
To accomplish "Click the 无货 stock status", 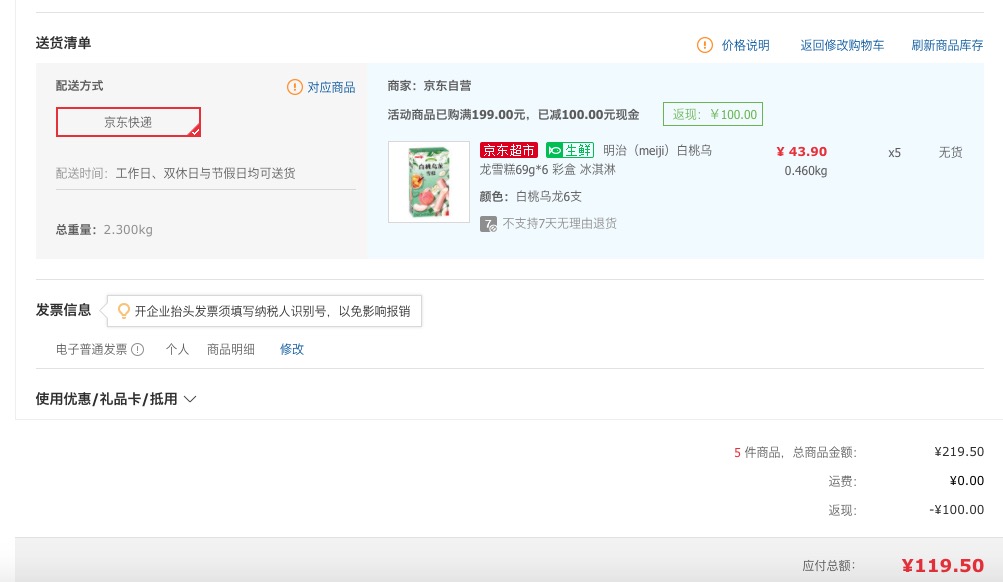I will pyautogui.click(x=950, y=152).
